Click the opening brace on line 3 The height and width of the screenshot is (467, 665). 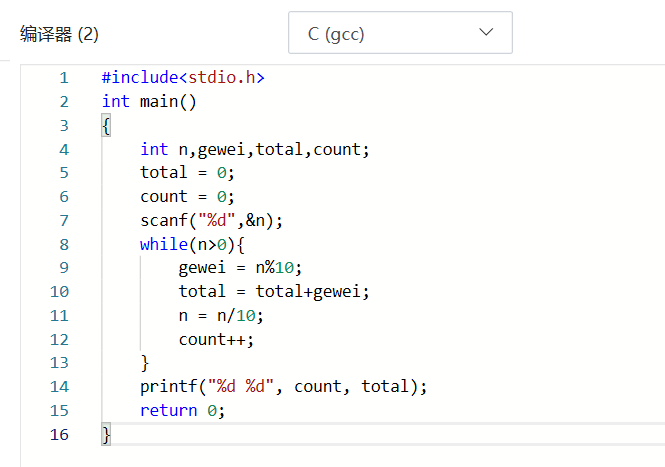pos(106,126)
